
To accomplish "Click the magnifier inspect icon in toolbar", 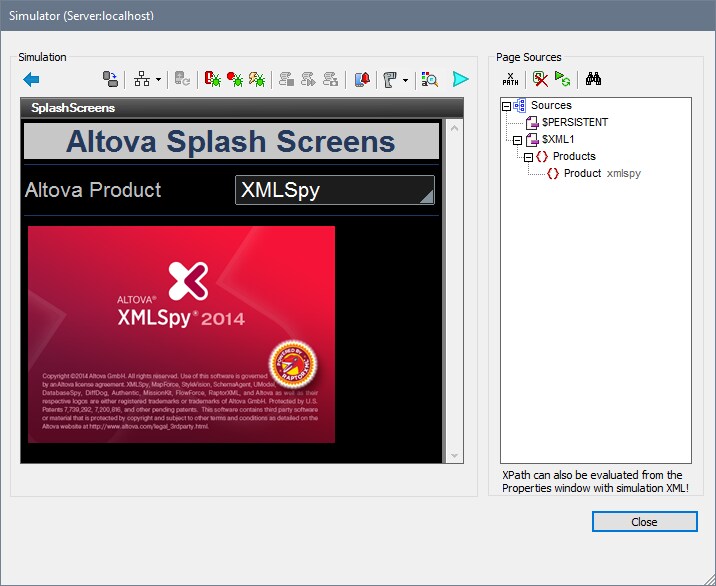I will coord(430,79).
